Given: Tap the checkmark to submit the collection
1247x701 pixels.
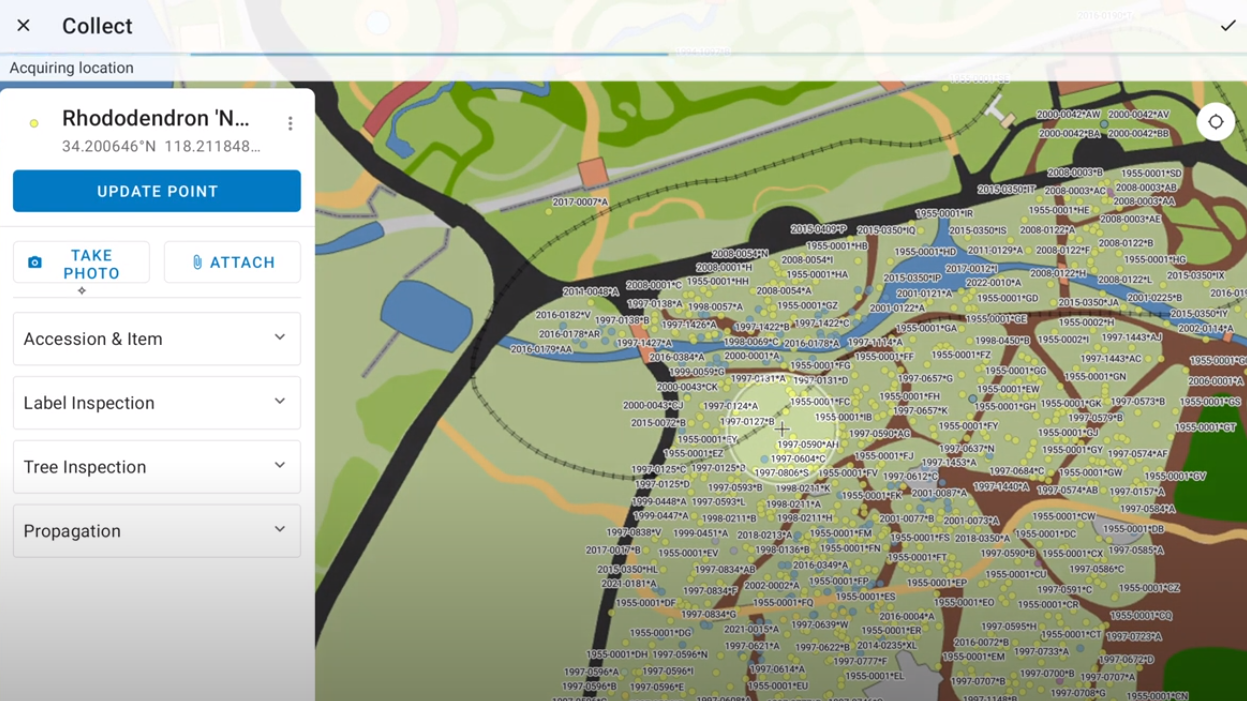Looking at the screenshot, I should (1228, 25).
